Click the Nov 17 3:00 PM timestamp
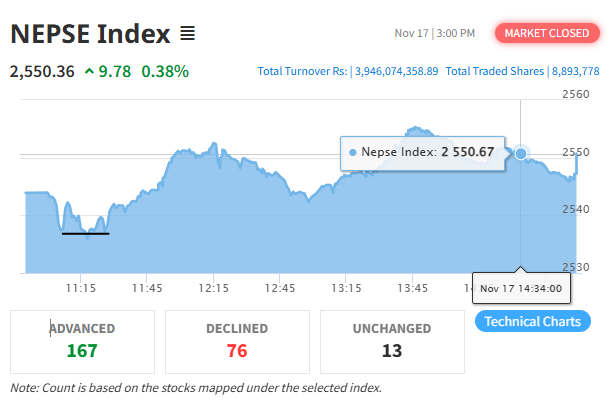 [x=434, y=33]
